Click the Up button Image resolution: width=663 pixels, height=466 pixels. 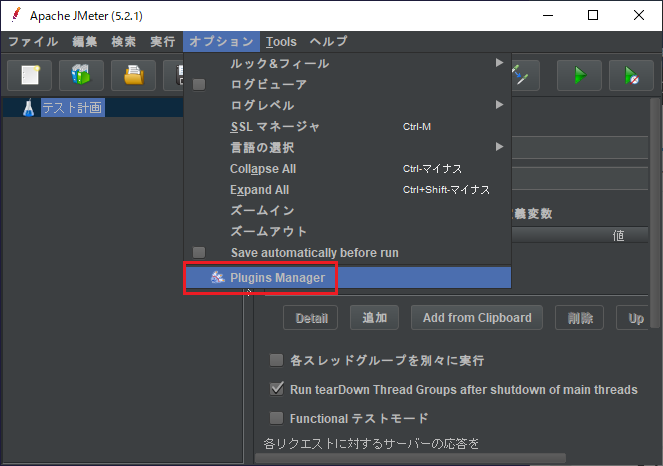tap(633, 318)
